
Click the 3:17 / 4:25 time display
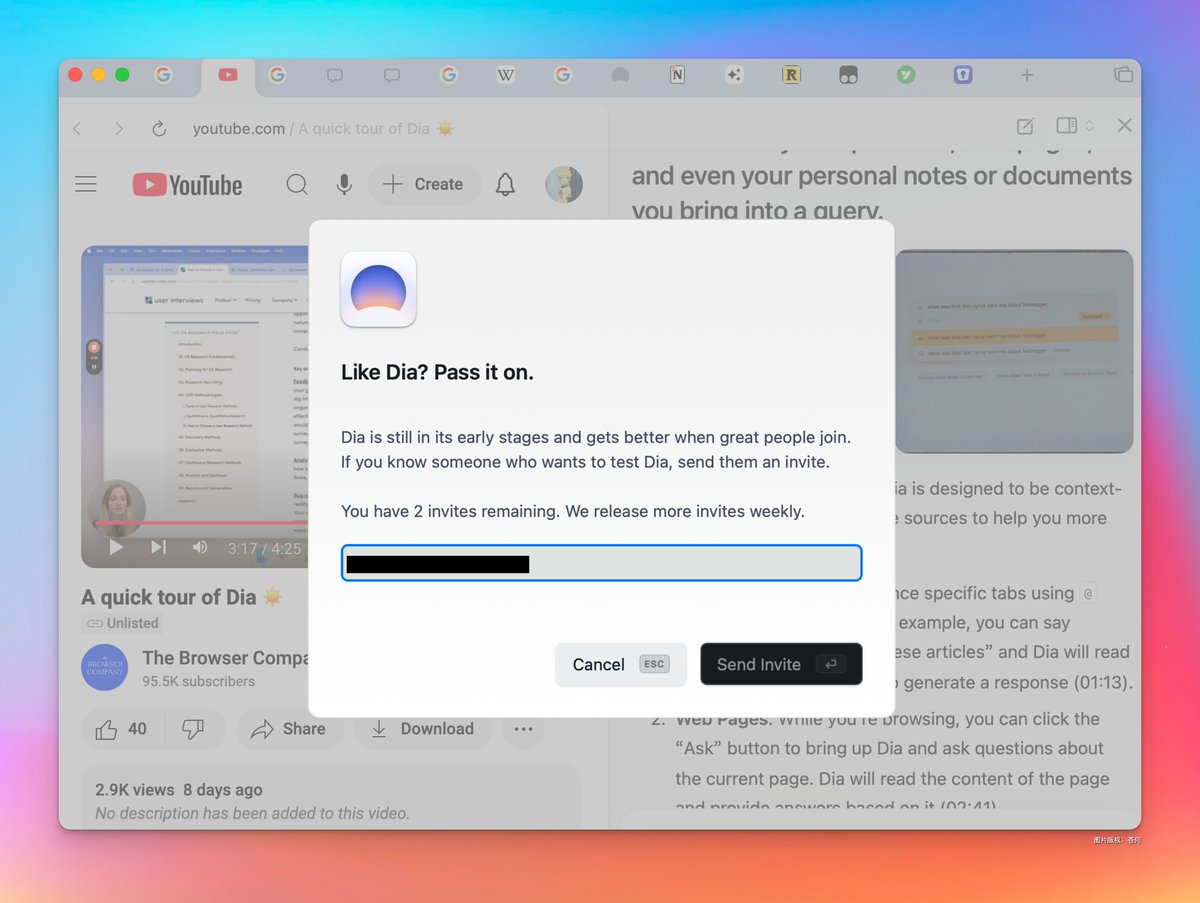coord(264,548)
